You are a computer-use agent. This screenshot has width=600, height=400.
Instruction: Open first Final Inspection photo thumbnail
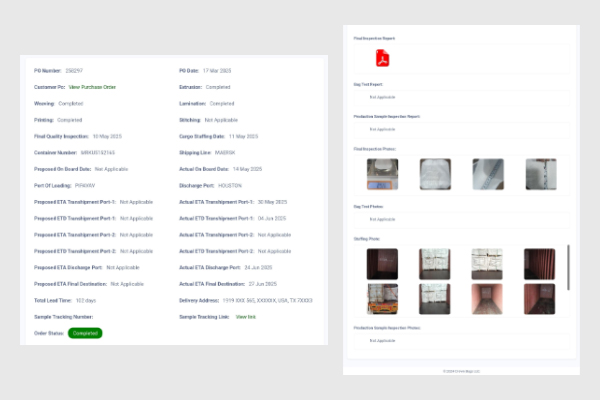tap(384, 174)
